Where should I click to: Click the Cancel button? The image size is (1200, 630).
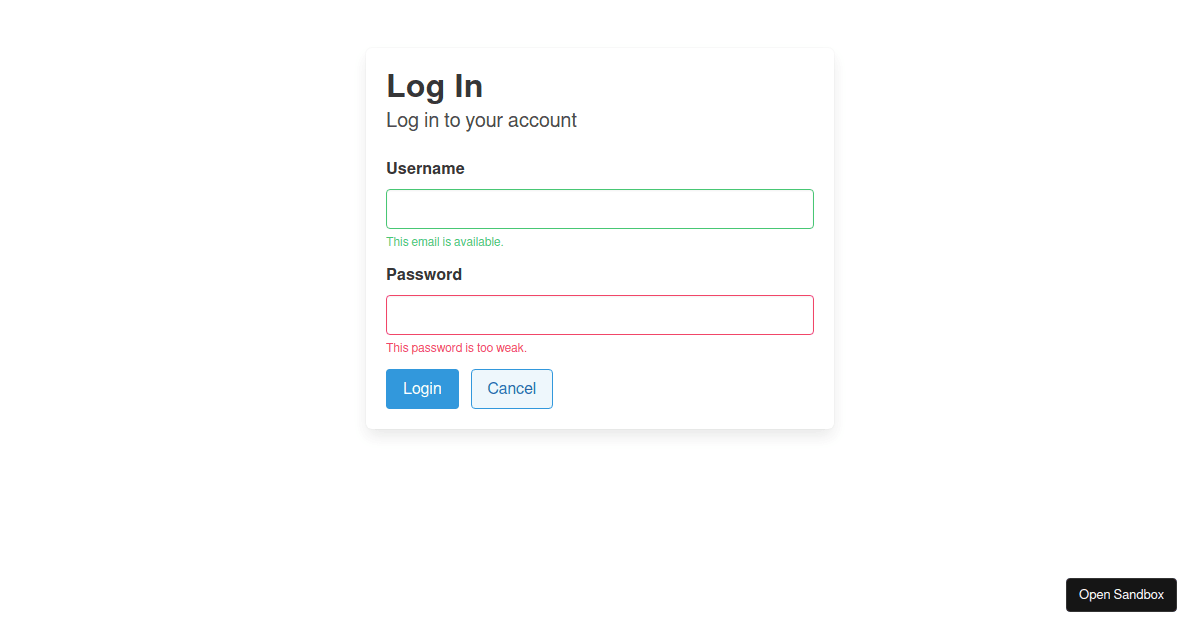tap(512, 389)
